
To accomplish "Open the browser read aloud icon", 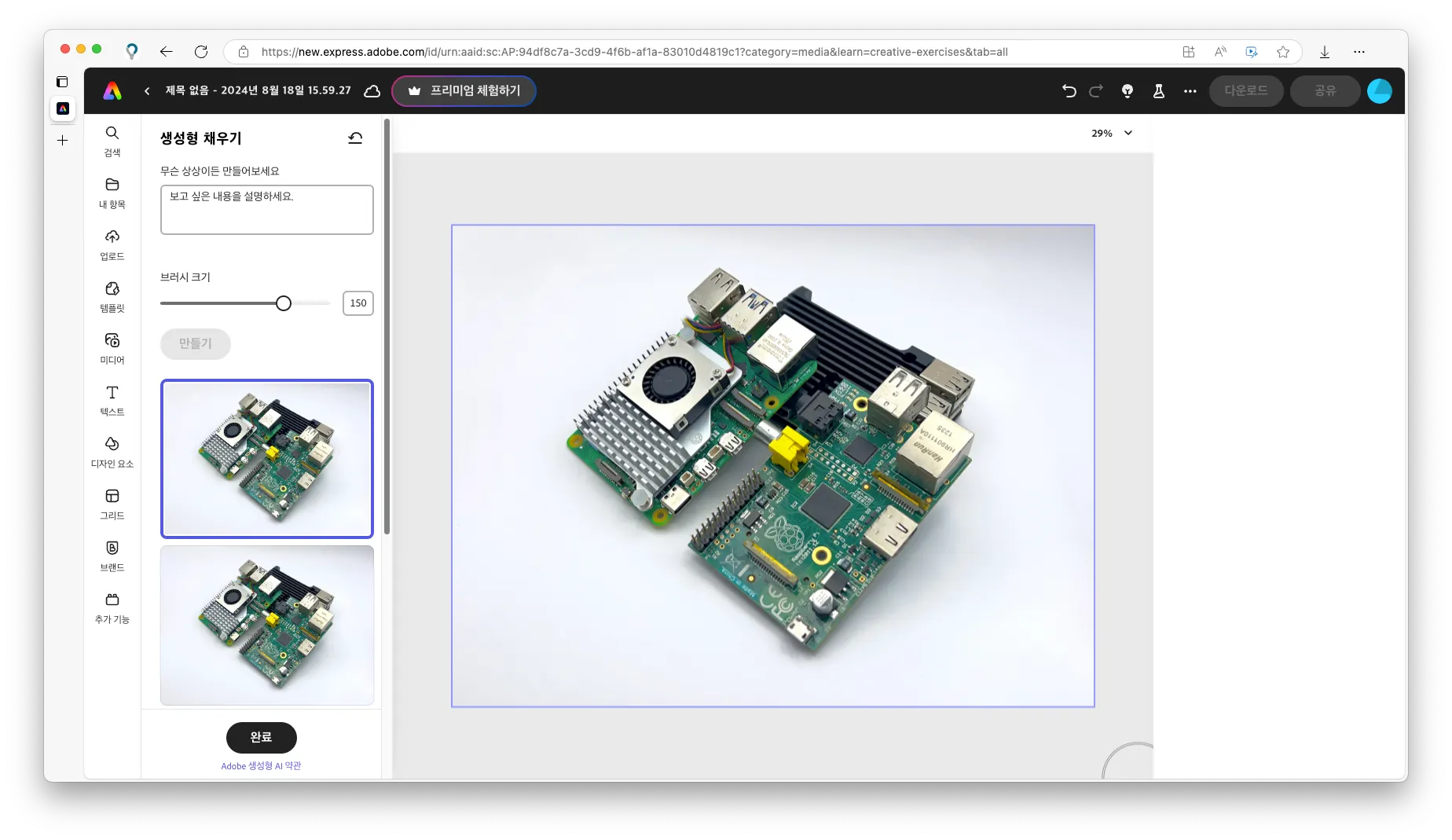I will [1220, 52].
